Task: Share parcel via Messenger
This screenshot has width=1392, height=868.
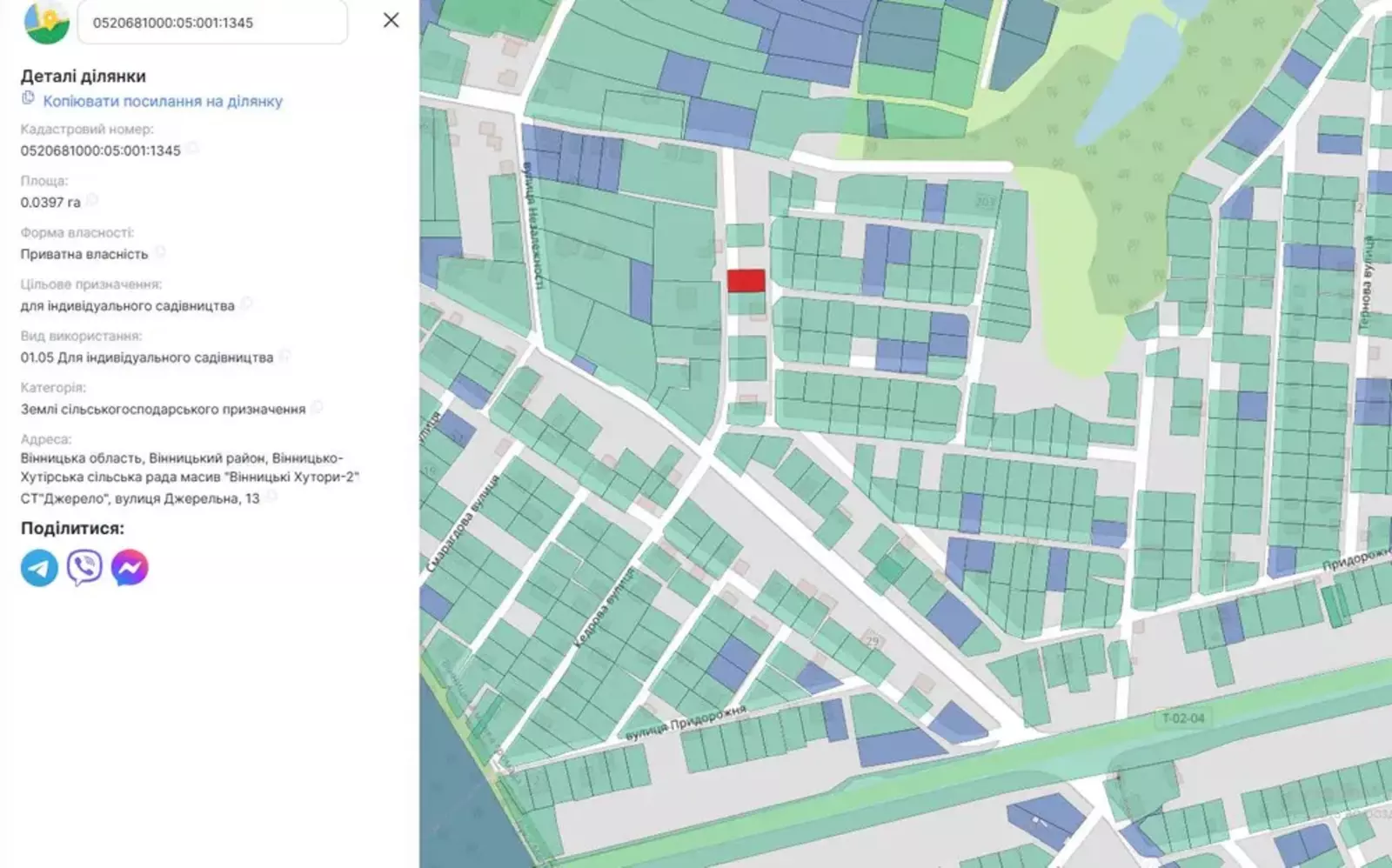Action: [x=130, y=568]
